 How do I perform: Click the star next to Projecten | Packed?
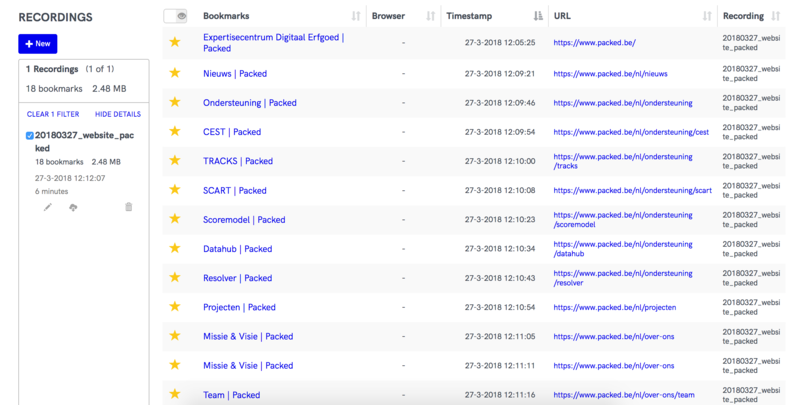[174, 307]
